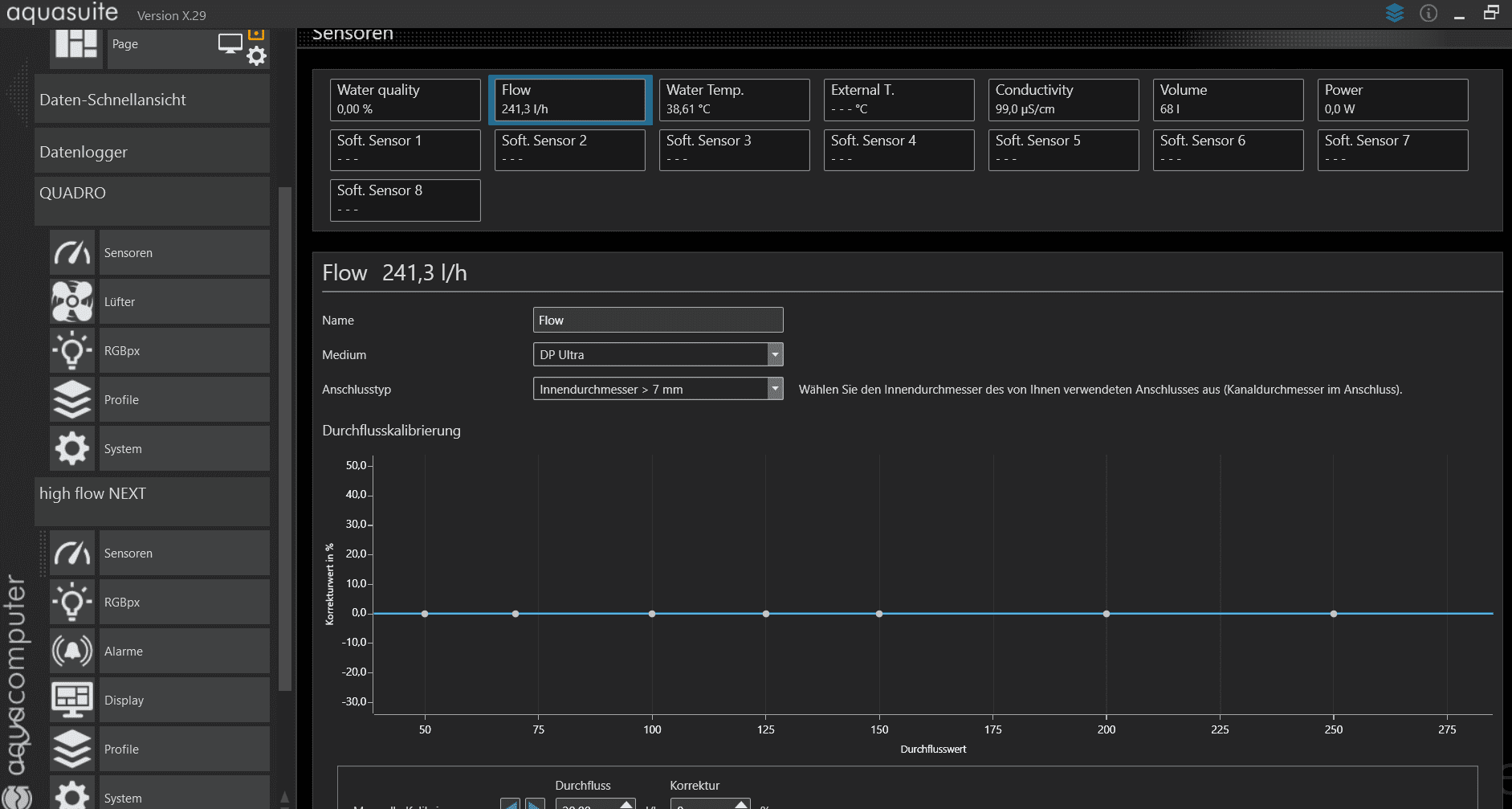Click the sidebar vertical scrollbar thumb

(x=284, y=439)
